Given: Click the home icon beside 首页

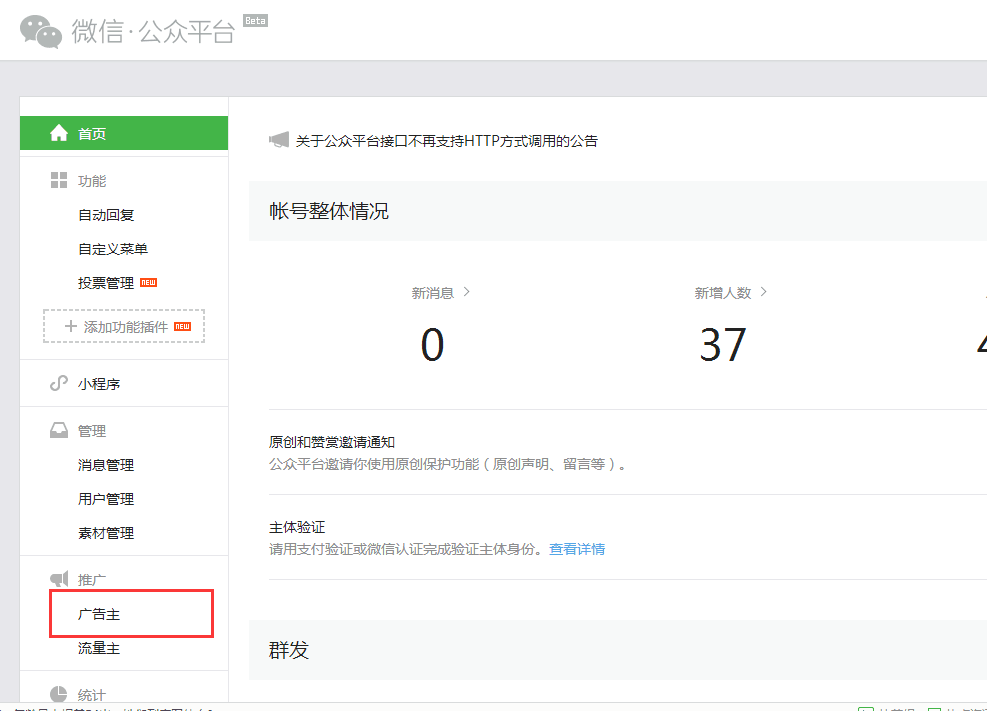Looking at the screenshot, I should (x=59, y=133).
